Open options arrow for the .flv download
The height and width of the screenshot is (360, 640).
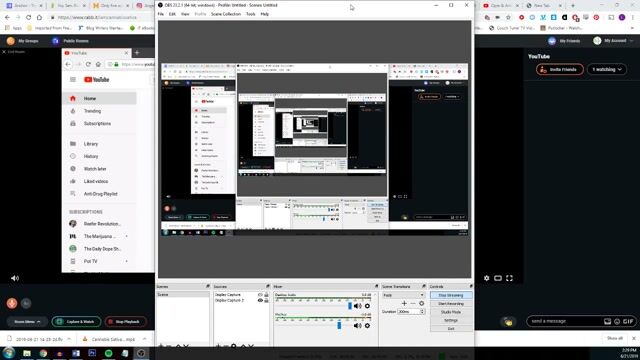[69, 339]
